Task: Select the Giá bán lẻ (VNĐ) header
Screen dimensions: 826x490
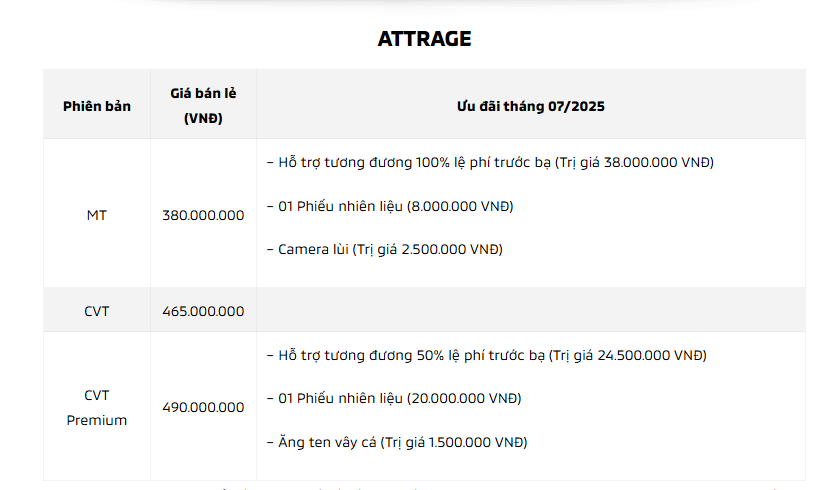Action: (203, 105)
